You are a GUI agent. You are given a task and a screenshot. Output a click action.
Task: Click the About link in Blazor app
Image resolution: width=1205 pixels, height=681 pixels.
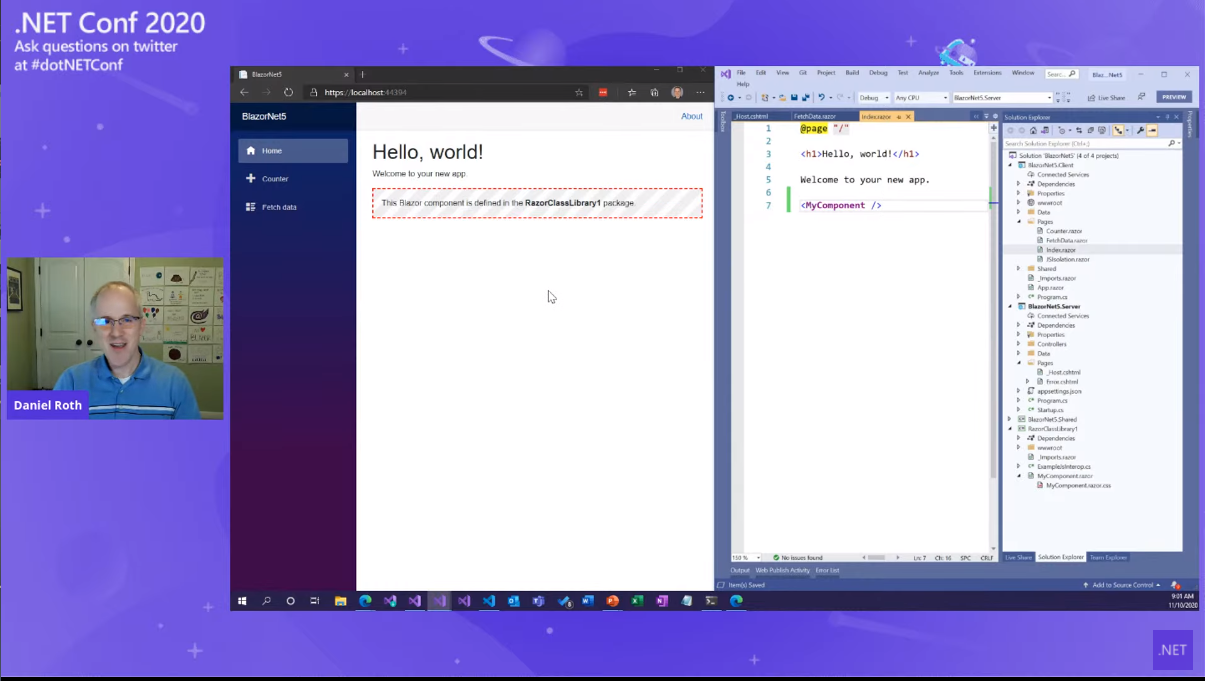[x=691, y=116]
